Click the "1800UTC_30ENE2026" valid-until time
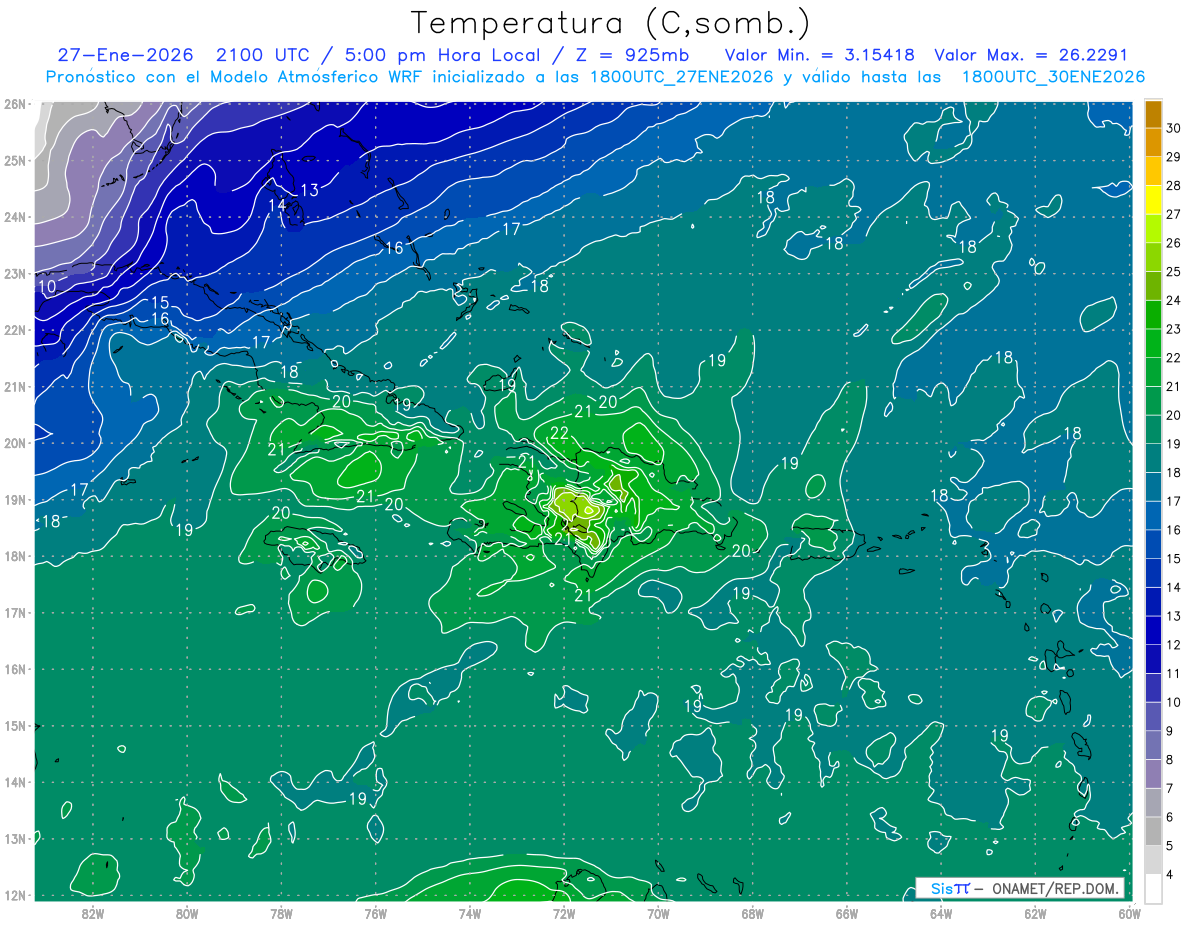 (1053, 77)
